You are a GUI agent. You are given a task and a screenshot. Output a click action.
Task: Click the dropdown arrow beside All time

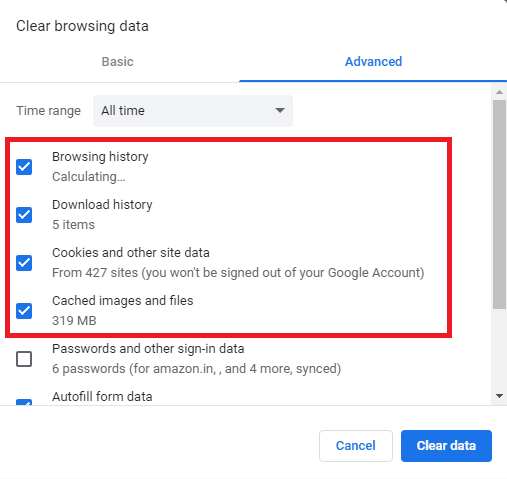[x=280, y=110]
